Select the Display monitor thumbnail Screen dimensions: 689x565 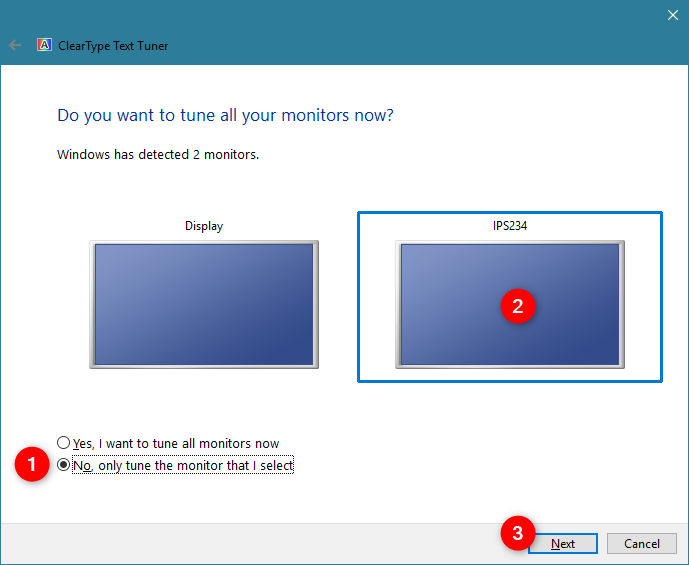(204, 304)
